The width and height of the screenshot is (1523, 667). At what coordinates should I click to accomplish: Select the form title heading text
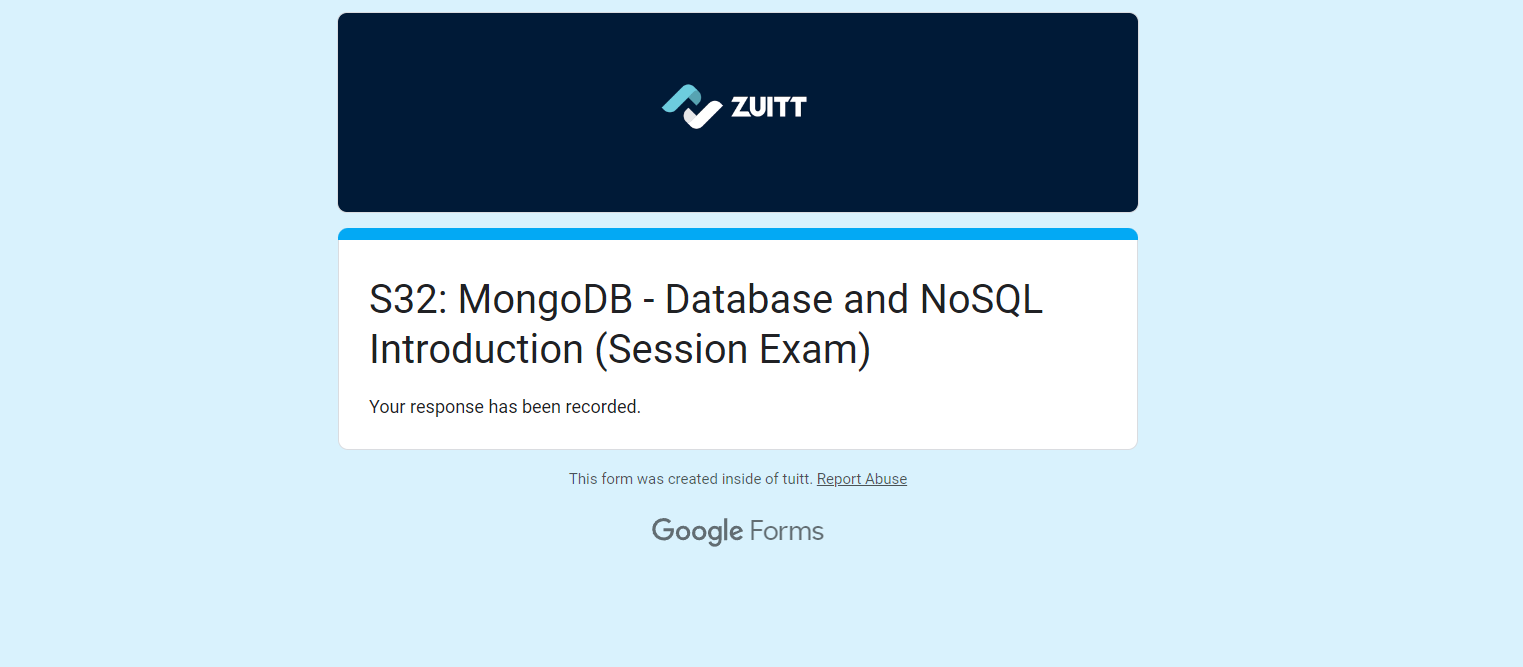tap(706, 324)
